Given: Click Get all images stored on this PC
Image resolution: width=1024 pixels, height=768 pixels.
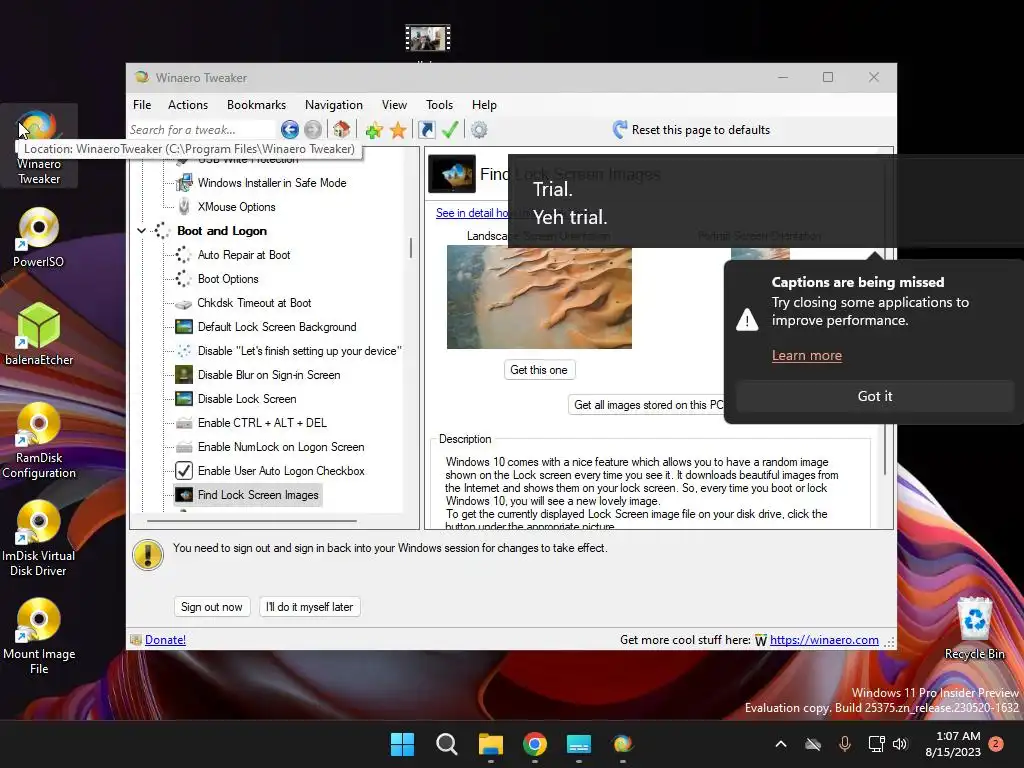Looking at the screenshot, I should [x=647, y=405].
